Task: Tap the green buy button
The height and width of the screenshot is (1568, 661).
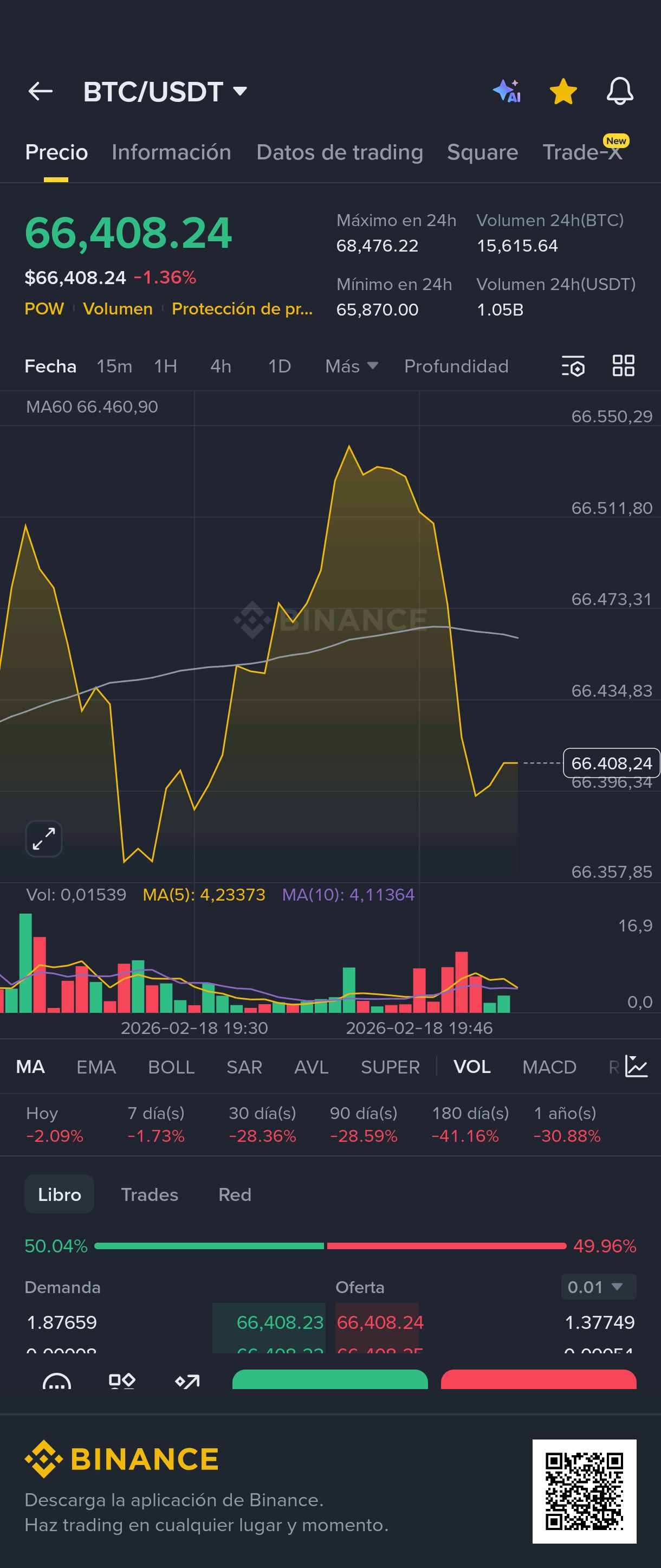Action: coord(330,1379)
